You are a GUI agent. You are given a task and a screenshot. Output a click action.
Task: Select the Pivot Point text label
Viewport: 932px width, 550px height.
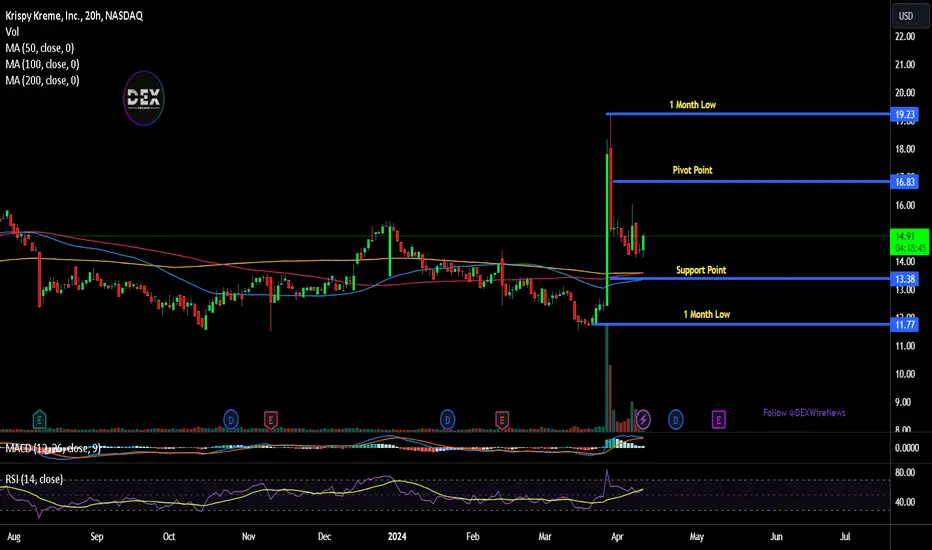692,170
